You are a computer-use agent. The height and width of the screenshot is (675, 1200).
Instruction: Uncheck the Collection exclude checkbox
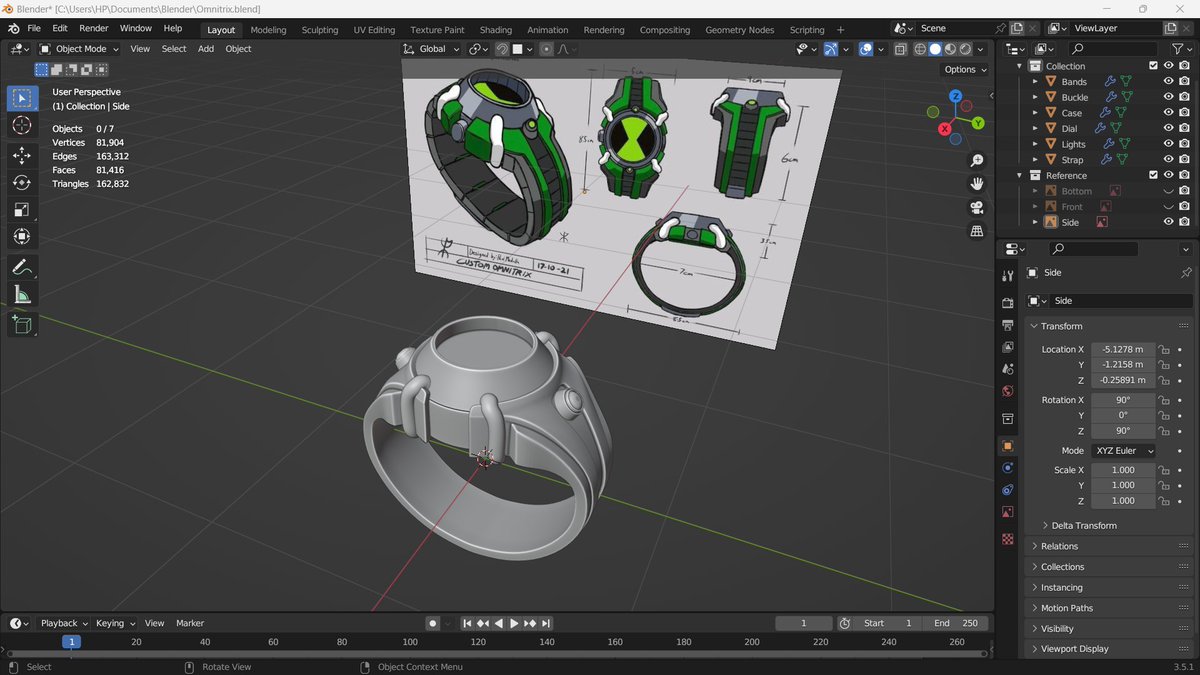point(1153,66)
